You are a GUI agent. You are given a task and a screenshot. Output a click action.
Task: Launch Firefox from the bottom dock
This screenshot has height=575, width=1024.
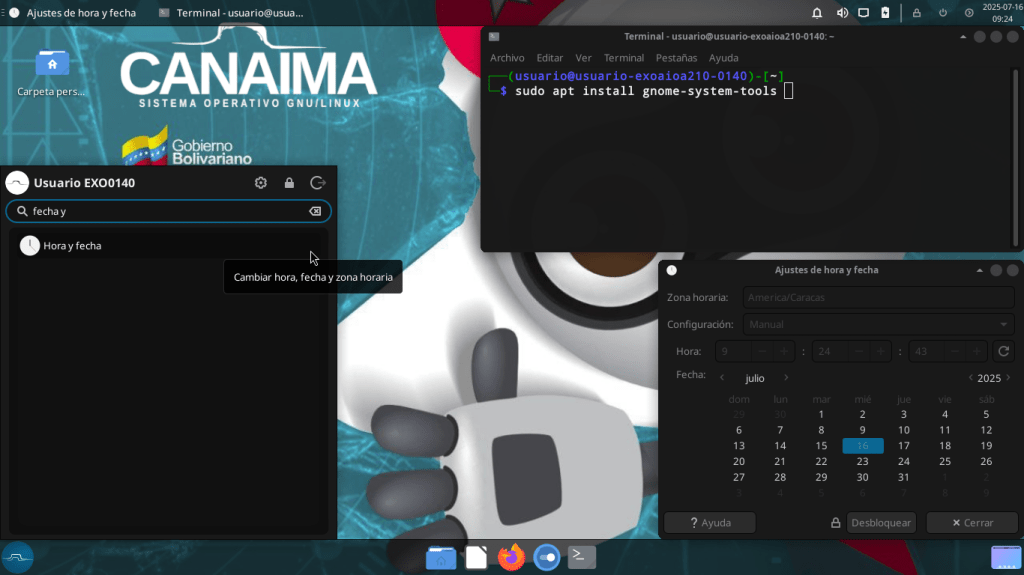click(x=511, y=557)
